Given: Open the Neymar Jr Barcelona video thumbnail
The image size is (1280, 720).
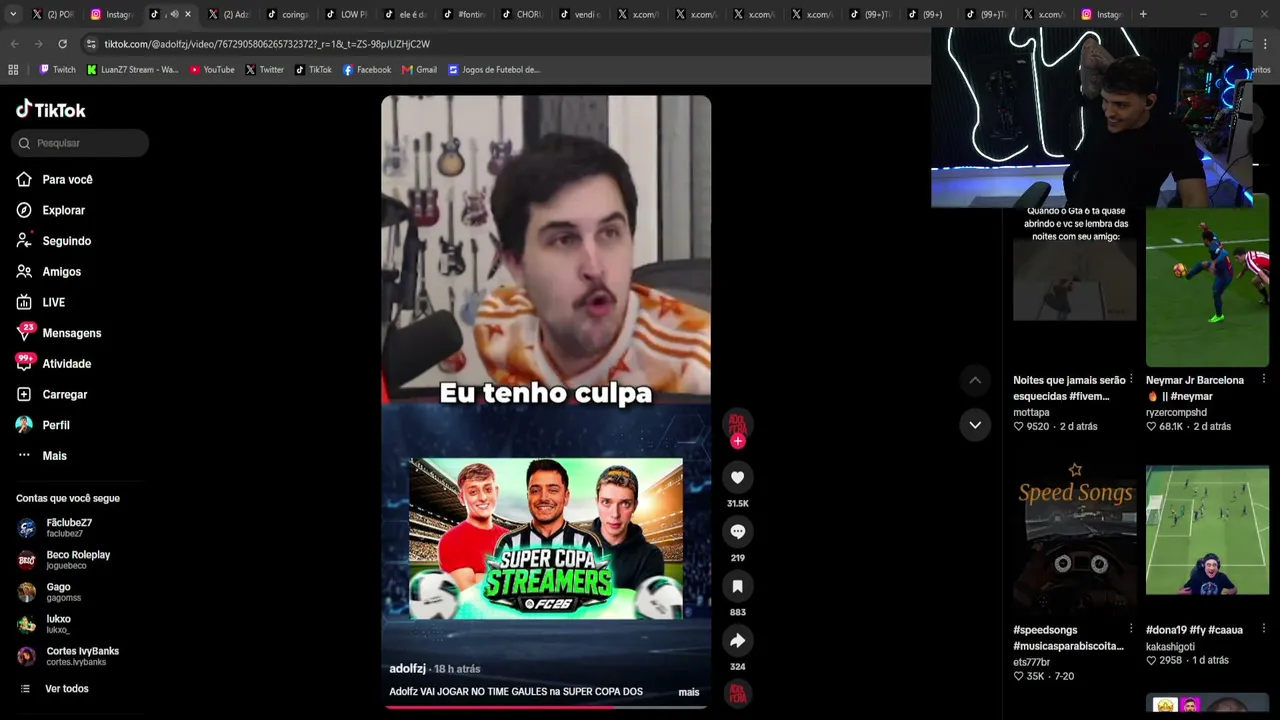Looking at the screenshot, I should click(1207, 280).
